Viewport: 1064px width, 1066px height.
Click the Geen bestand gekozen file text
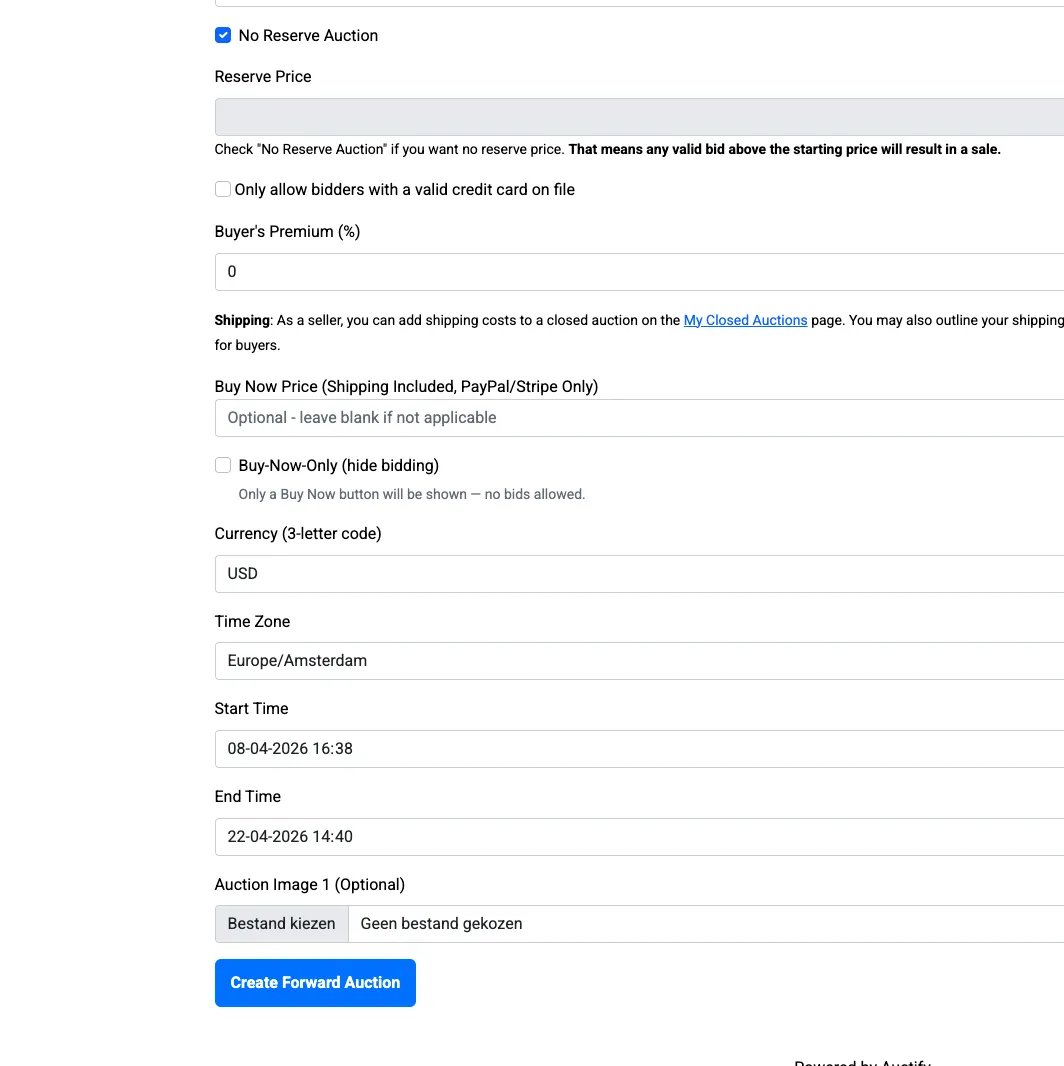click(x=441, y=924)
